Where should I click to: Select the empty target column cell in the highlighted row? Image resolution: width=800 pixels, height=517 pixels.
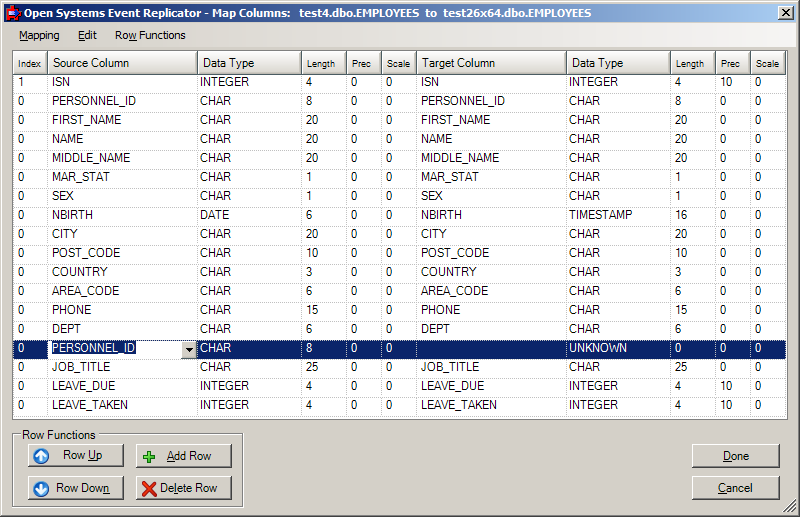click(491, 349)
